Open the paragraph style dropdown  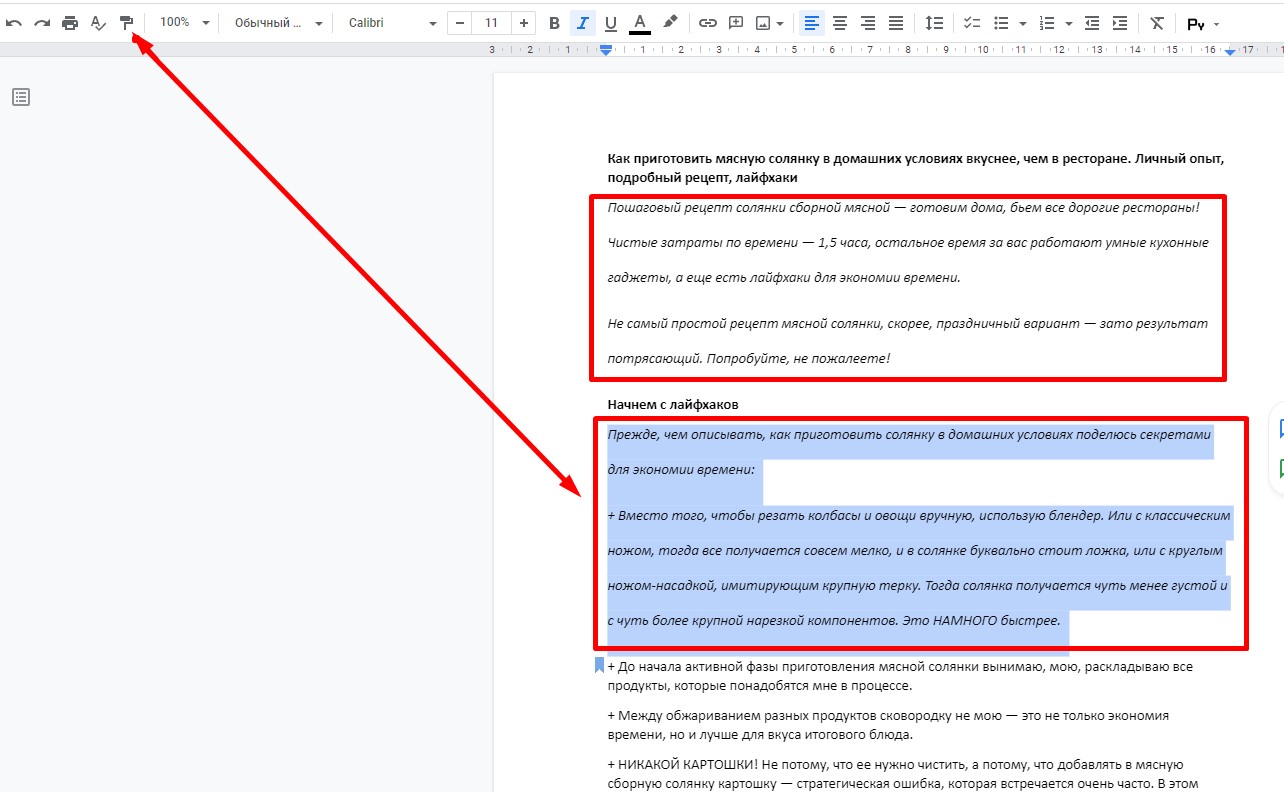click(279, 23)
